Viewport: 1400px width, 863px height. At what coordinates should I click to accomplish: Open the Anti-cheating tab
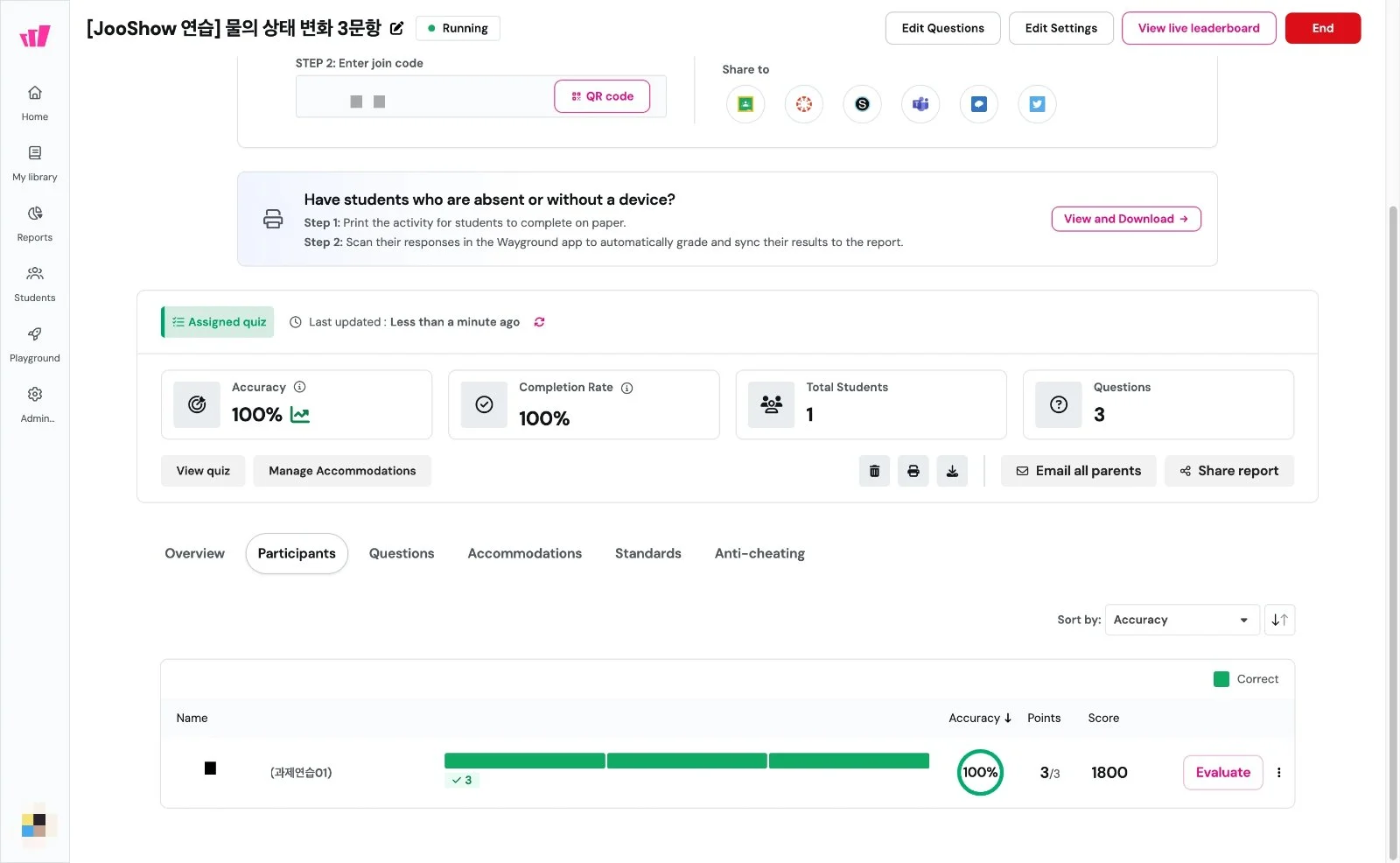759,553
